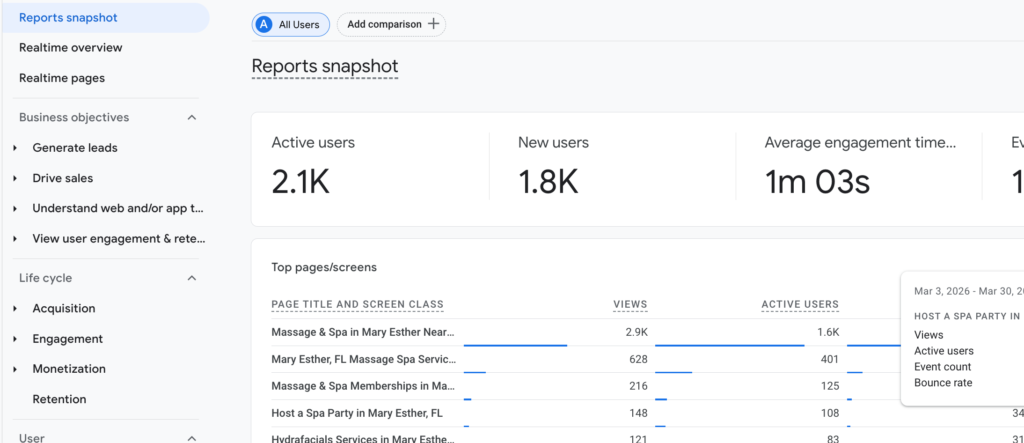Expand the Drive sales arrow
This screenshot has width=1024, height=443.
tap(16, 178)
